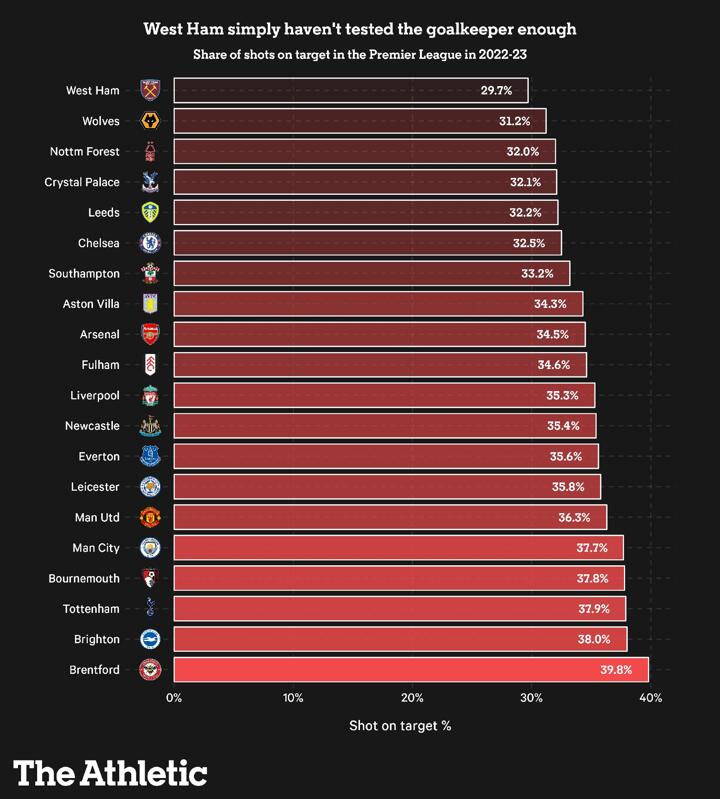Select the Everton club badge

150,456
